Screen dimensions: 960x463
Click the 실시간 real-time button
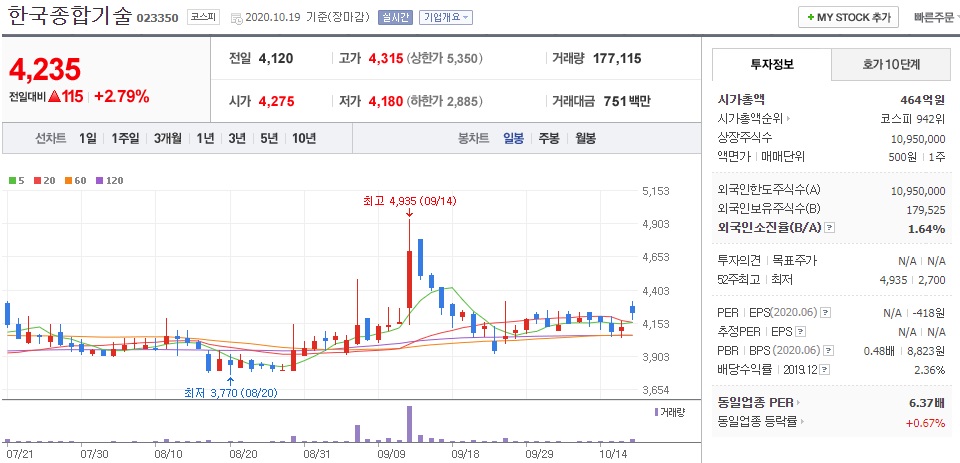point(396,17)
